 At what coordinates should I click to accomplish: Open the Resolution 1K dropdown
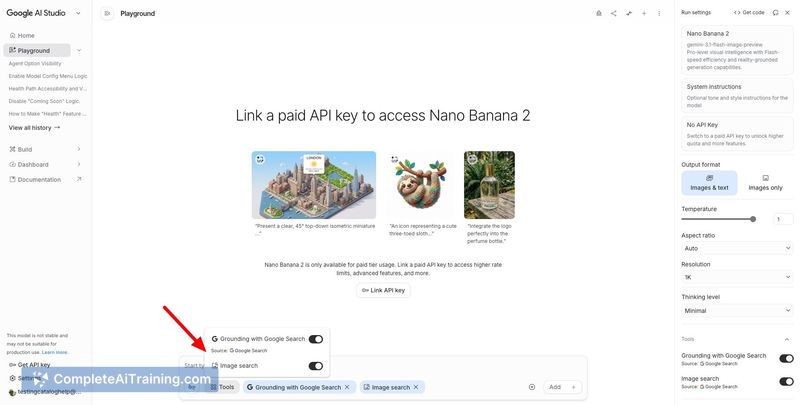pos(737,277)
